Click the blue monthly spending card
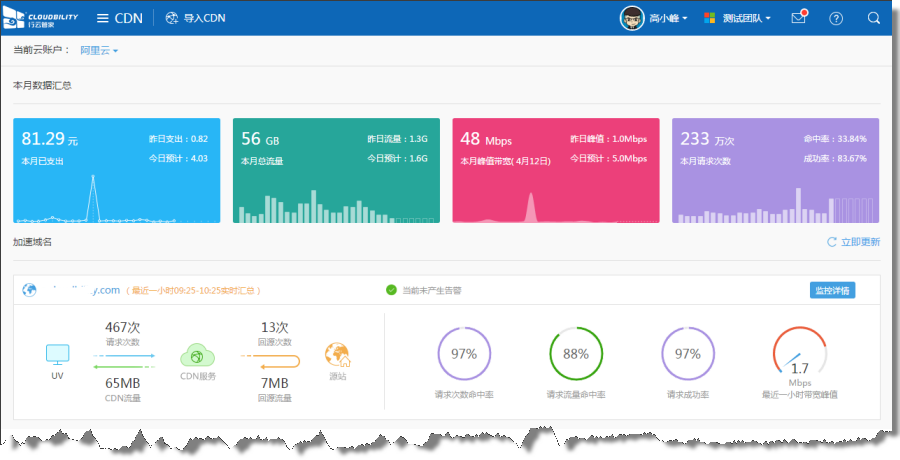 pos(116,170)
